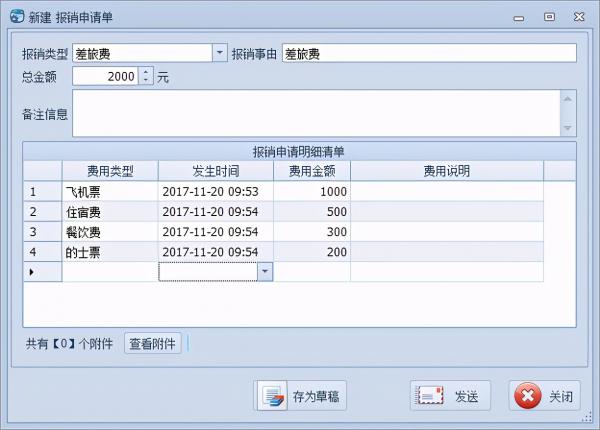Click the empty 费用金额 cell in new row

coord(312,272)
